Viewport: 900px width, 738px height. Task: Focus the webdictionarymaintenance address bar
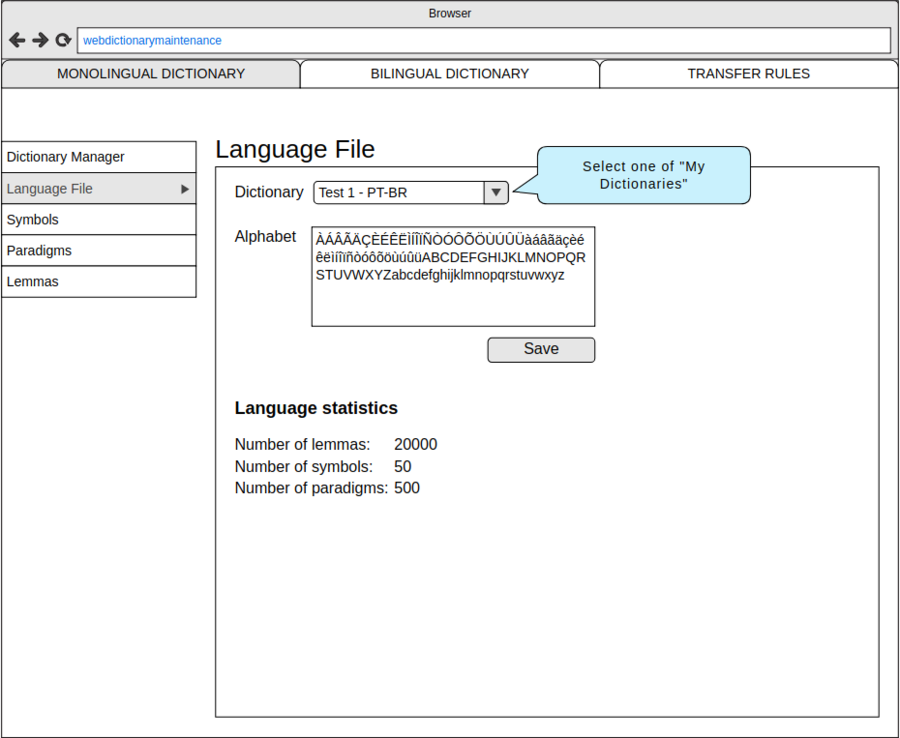[485, 40]
